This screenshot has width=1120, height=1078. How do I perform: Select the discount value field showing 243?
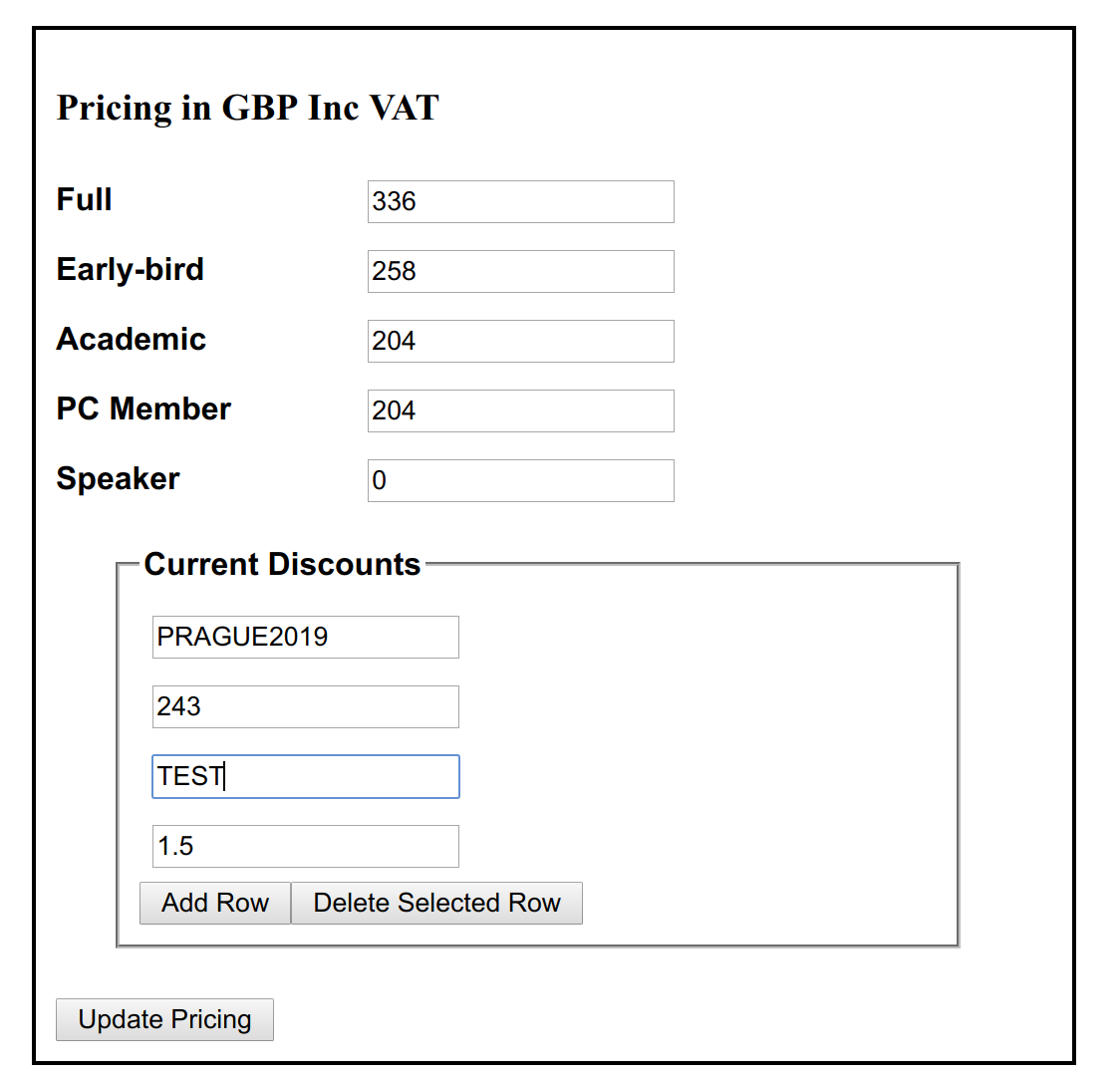point(306,706)
